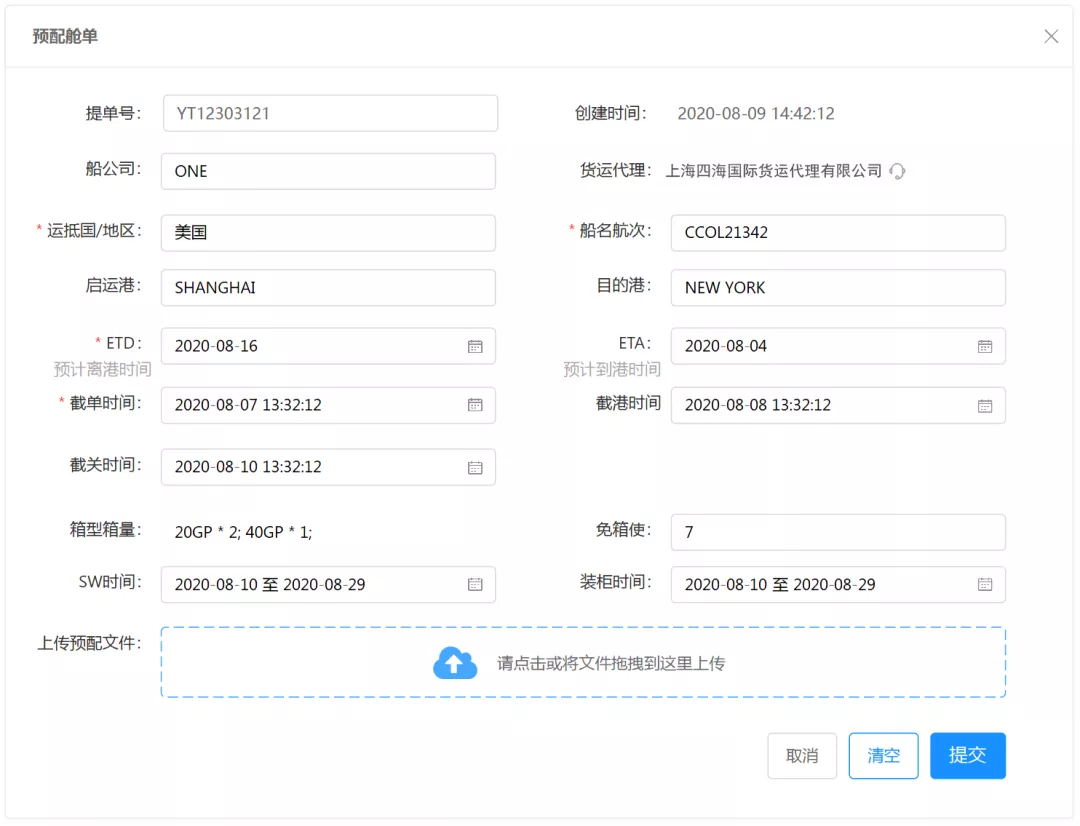Open the 装柜时间 date range calendar icon
The width and height of the screenshot is (1080, 826).
987,584
